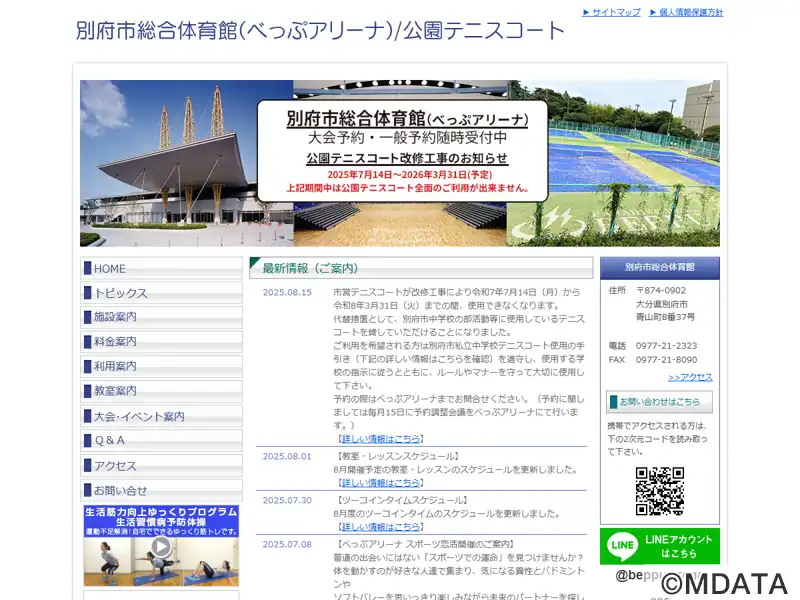Screen dimensions: 800x600
Task: Play the 生活習慣病予防体操 video
Action: pyautogui.click(x=161, y=546)
